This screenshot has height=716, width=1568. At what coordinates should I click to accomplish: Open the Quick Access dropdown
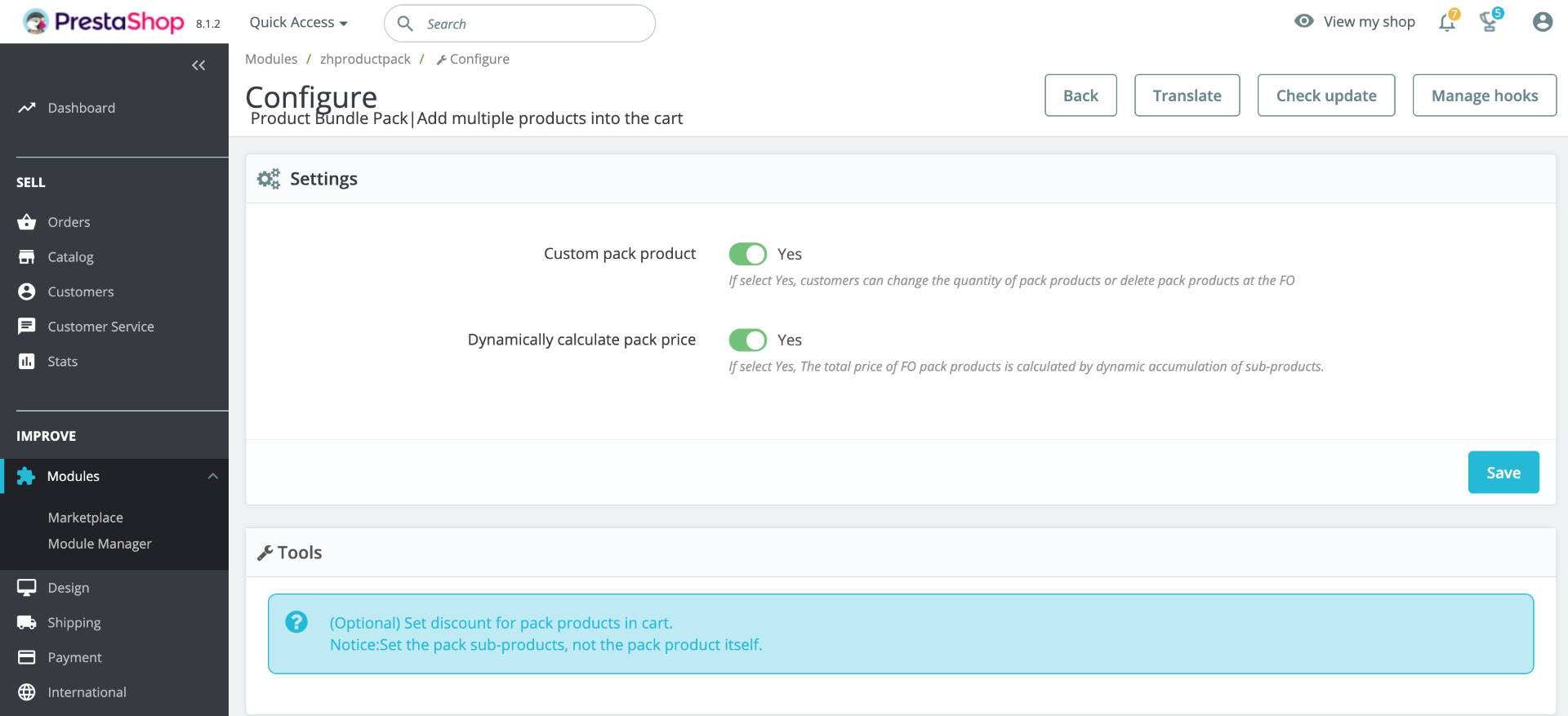[x=298, y=23]
